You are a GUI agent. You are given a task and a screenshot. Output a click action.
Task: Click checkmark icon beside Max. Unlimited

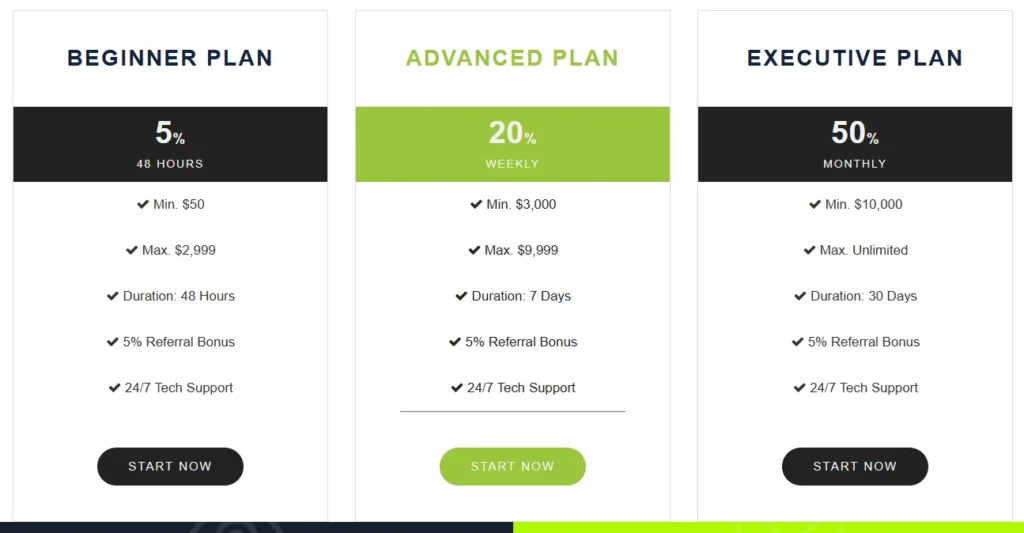point(810,250)
